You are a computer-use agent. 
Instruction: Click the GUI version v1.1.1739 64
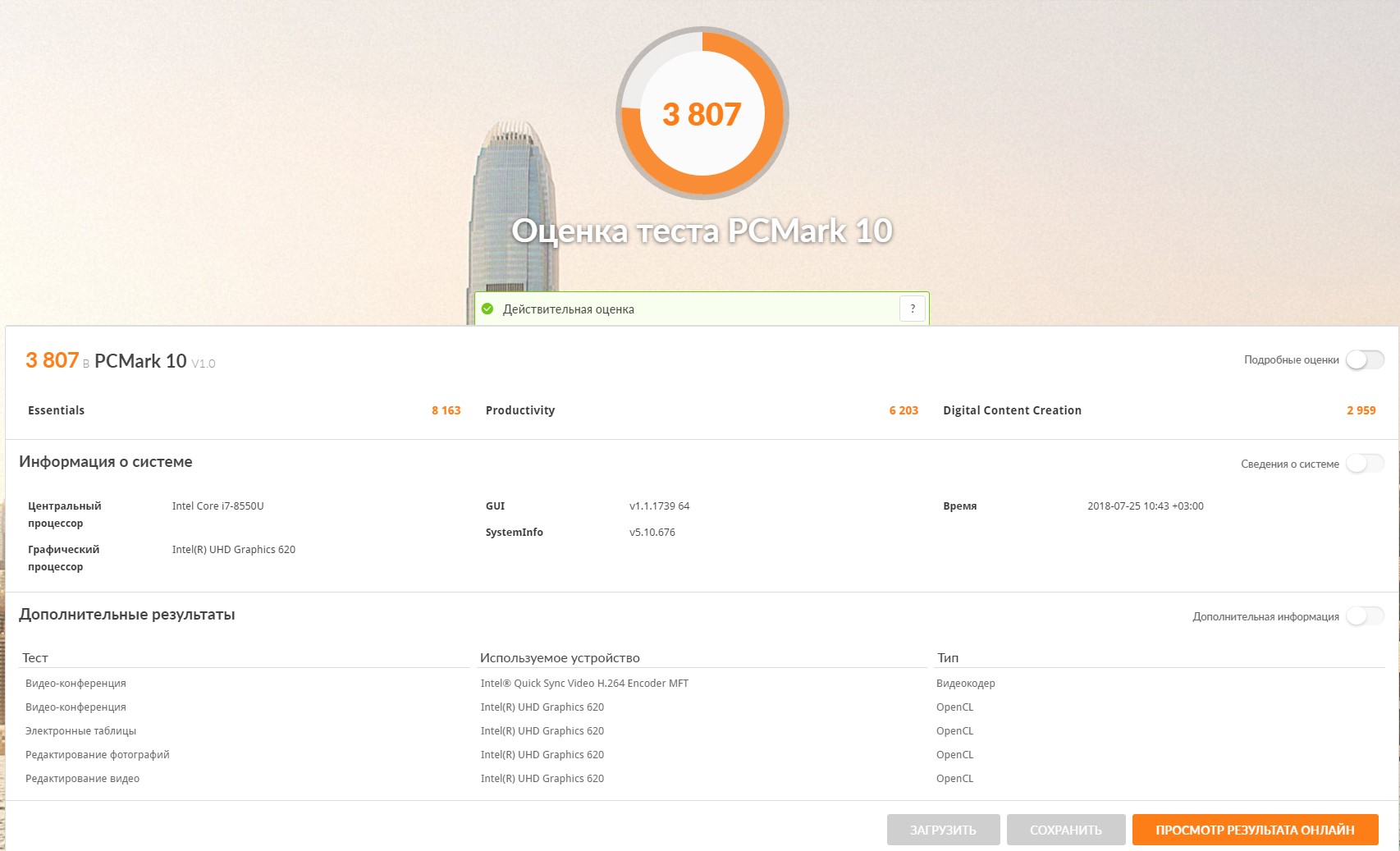click(659, 506)
